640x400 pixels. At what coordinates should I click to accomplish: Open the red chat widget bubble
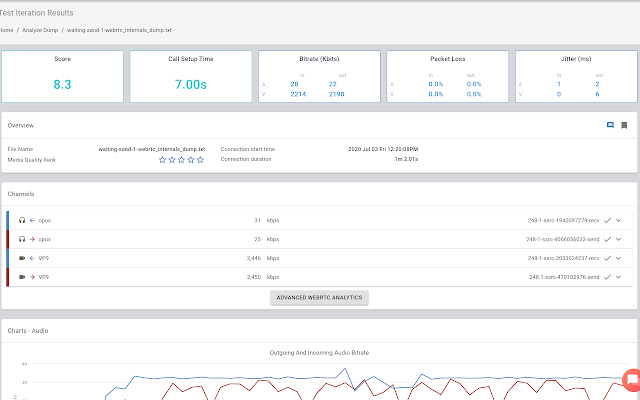(x=631, y=379)
